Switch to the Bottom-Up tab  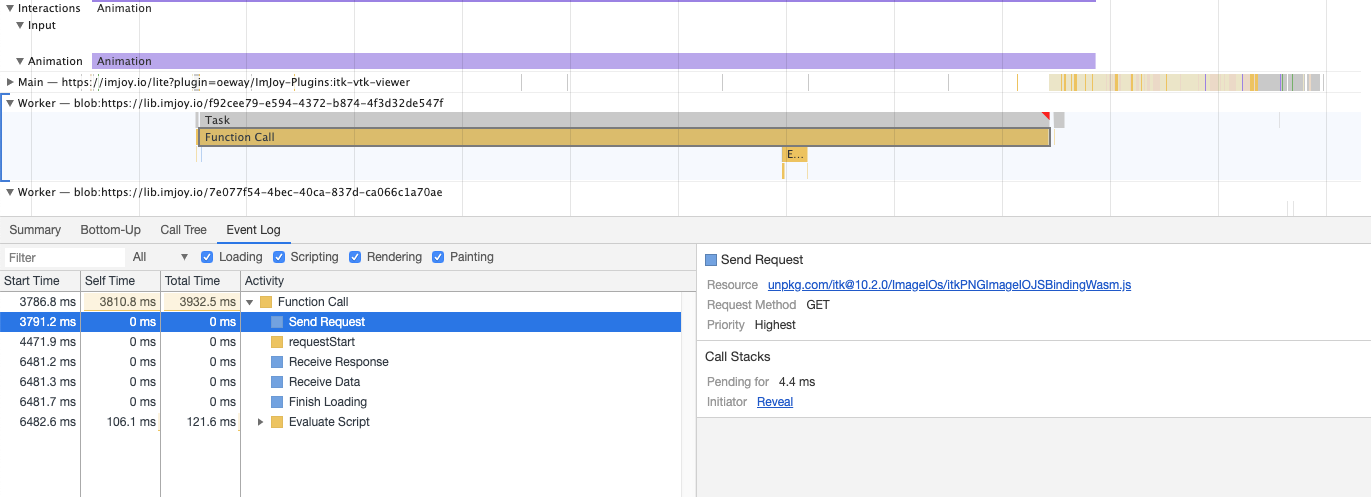pos(110,230)
